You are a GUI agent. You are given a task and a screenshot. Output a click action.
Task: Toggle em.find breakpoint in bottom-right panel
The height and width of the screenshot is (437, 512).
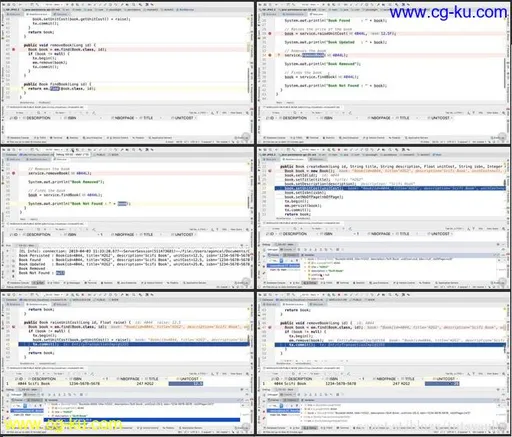pos(270,327)
